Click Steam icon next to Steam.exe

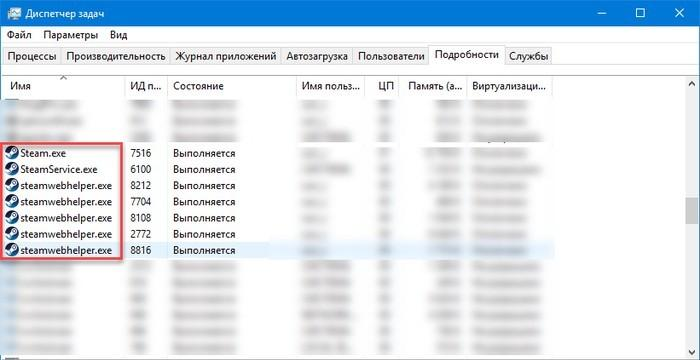pos(12,153)
